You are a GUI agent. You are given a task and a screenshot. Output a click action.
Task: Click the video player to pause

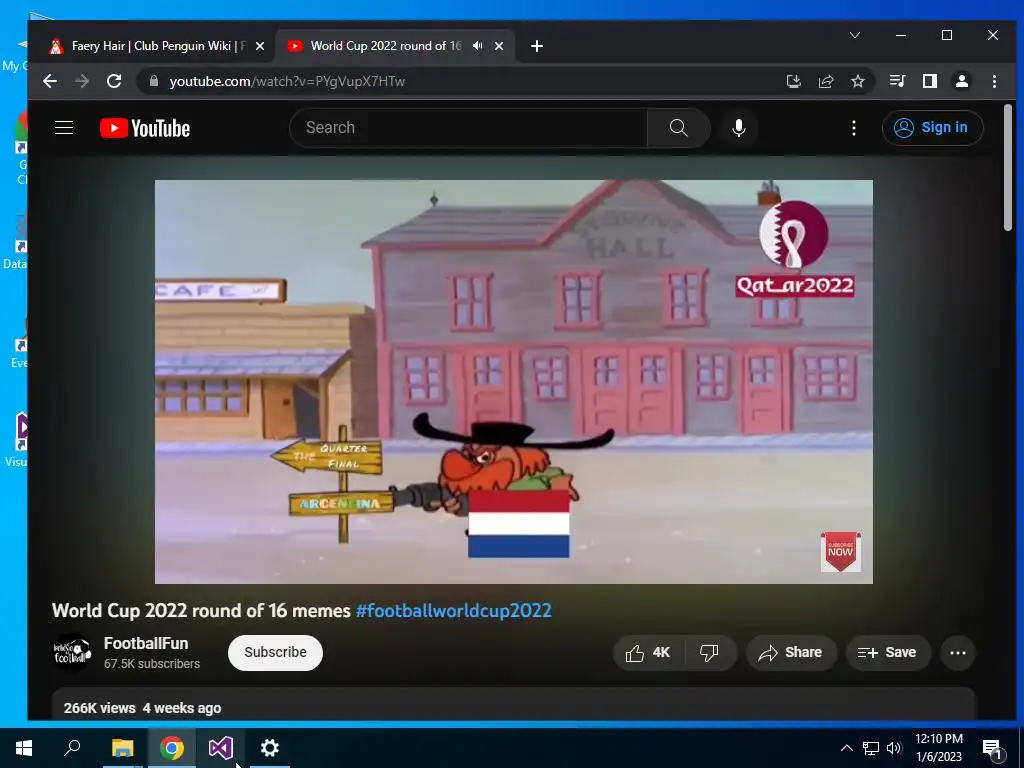click(513, 381)
